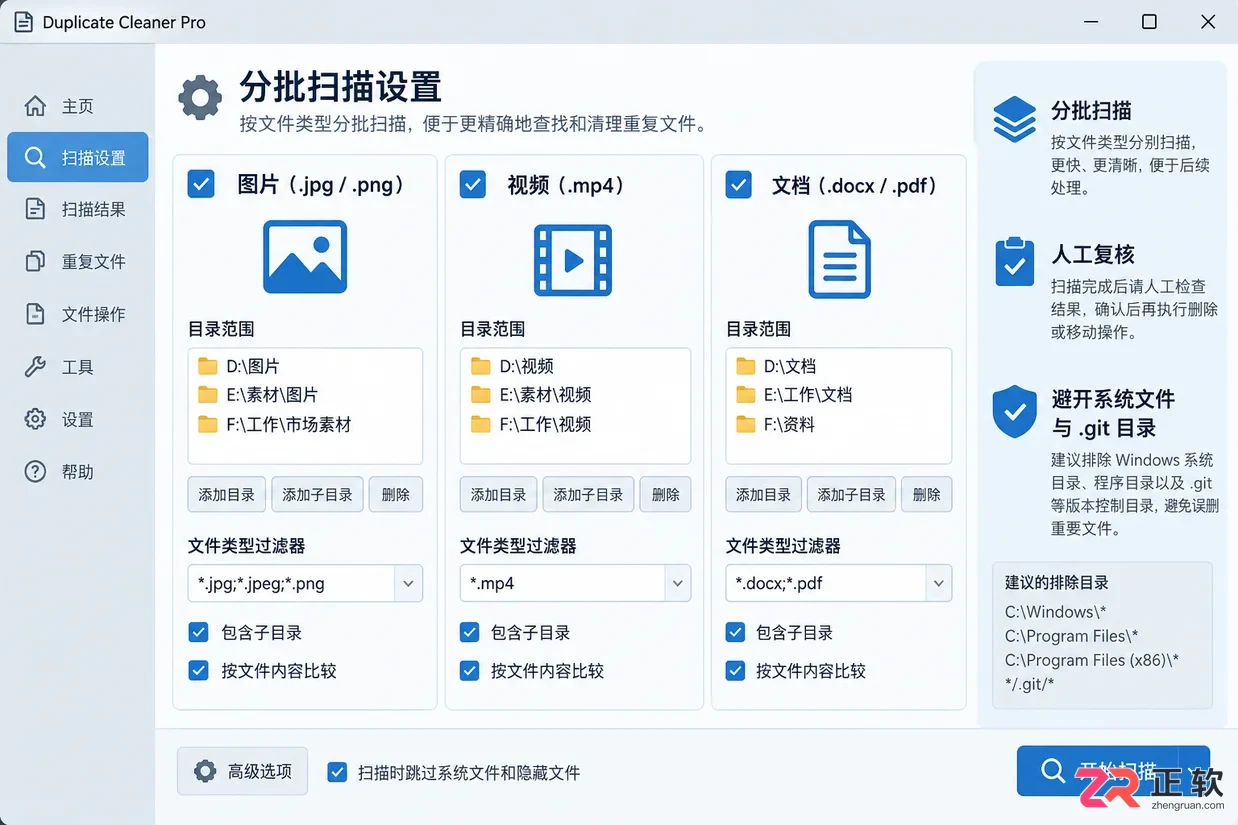
Task: Click 添加目录 in the 图片 card
Action: pyautogui.click(x=227, y=495)
